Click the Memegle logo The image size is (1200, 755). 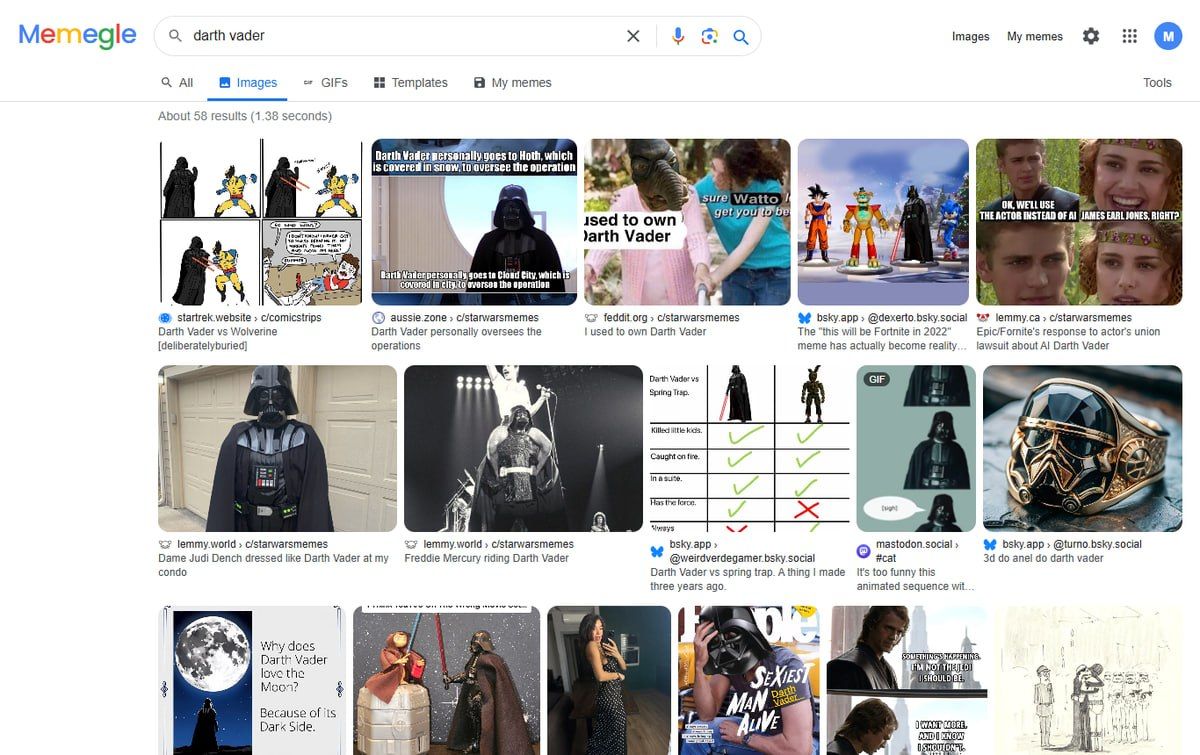pyautogui.click(x=77, y=35)
